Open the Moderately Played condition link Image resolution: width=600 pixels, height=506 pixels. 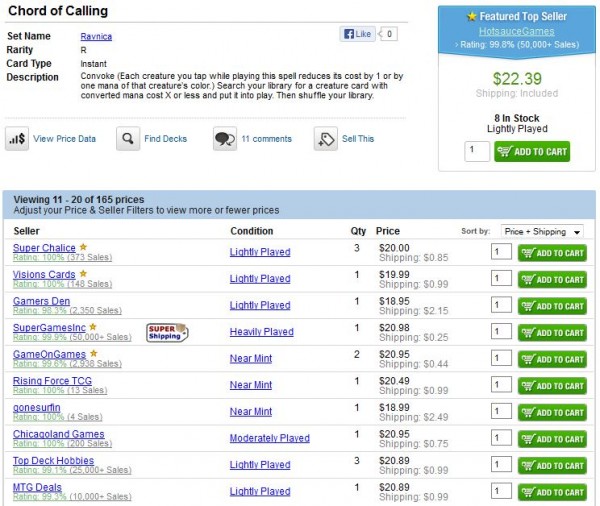coord(269,438)
